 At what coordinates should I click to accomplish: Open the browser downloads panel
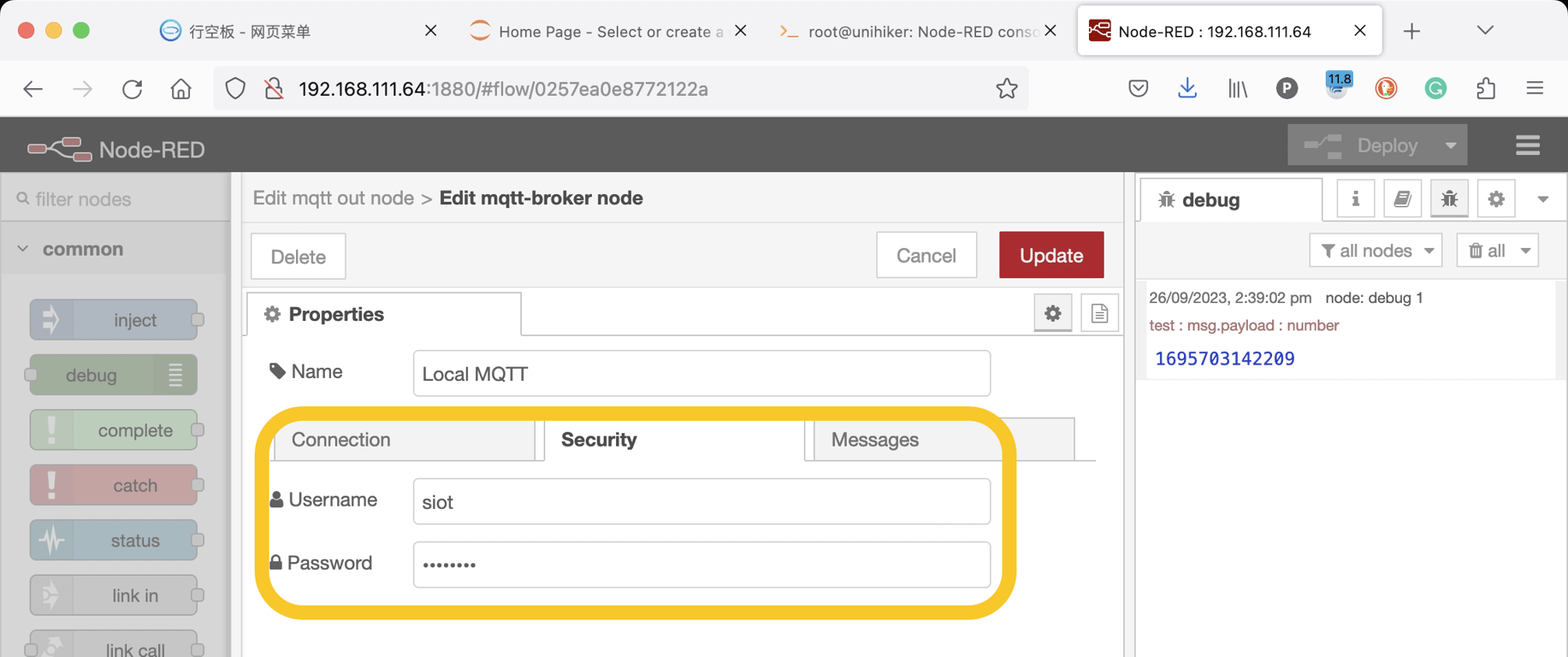tap(1187, 88)
